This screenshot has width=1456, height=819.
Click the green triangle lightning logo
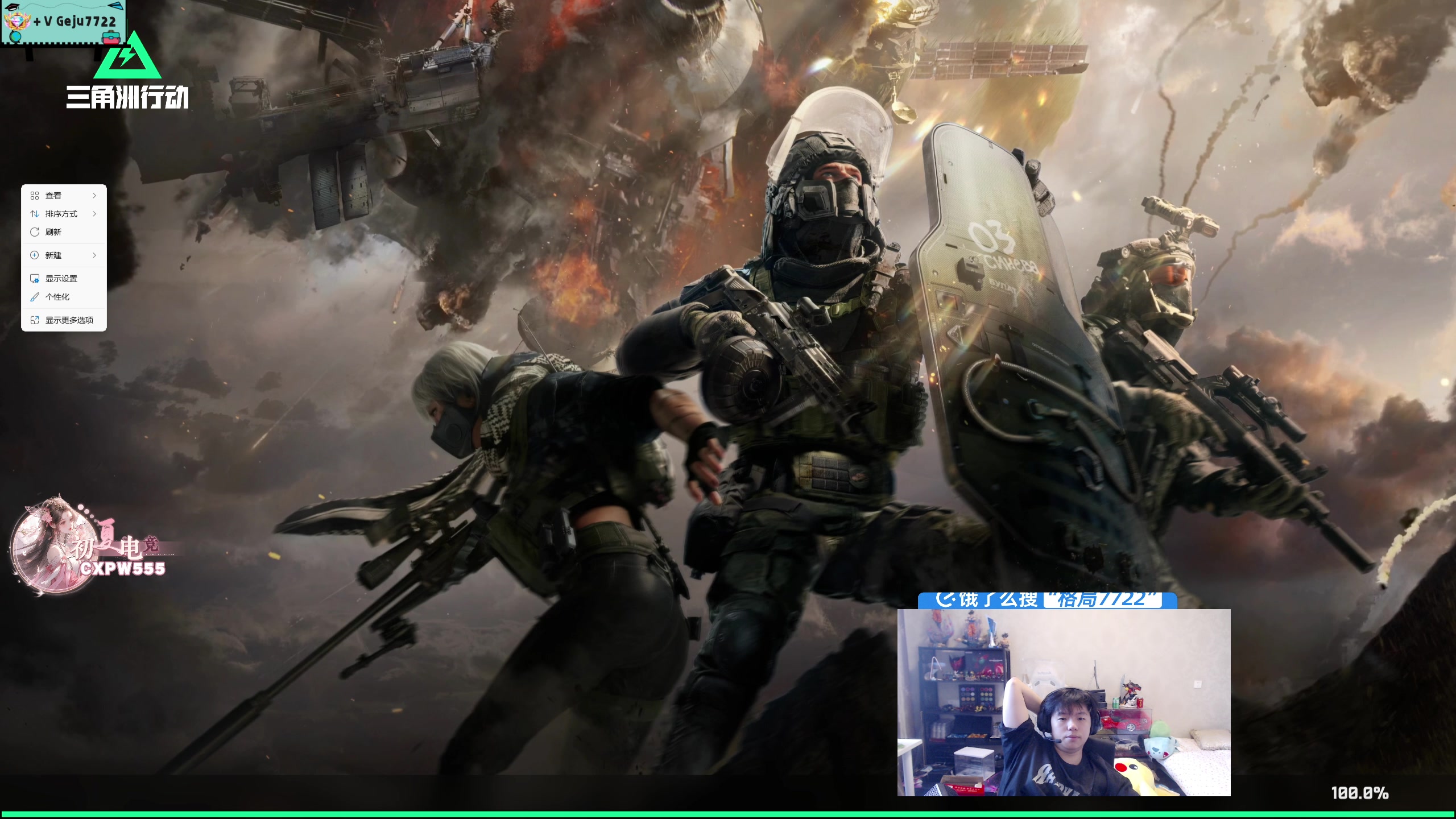(128, 58)
